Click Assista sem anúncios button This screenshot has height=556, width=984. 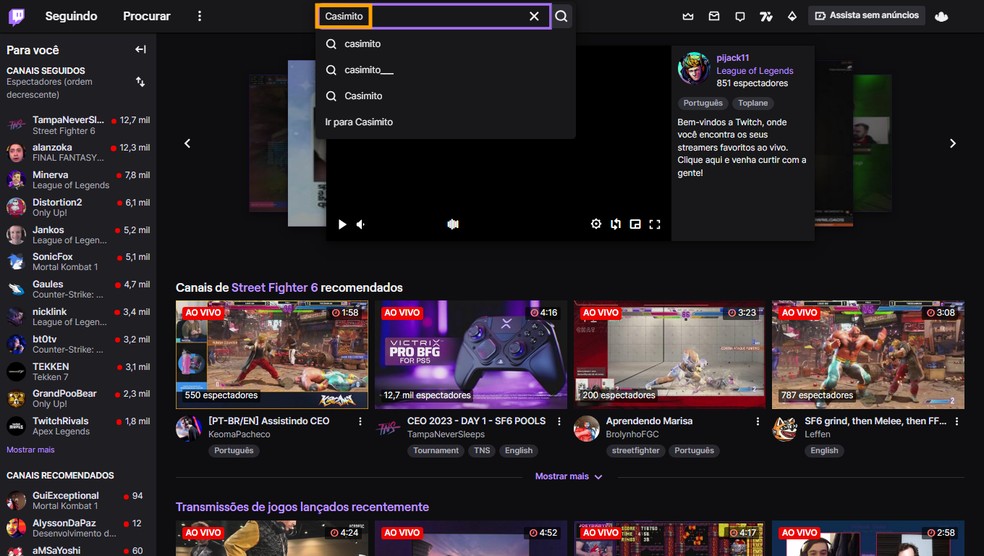(x=867, y=16)
